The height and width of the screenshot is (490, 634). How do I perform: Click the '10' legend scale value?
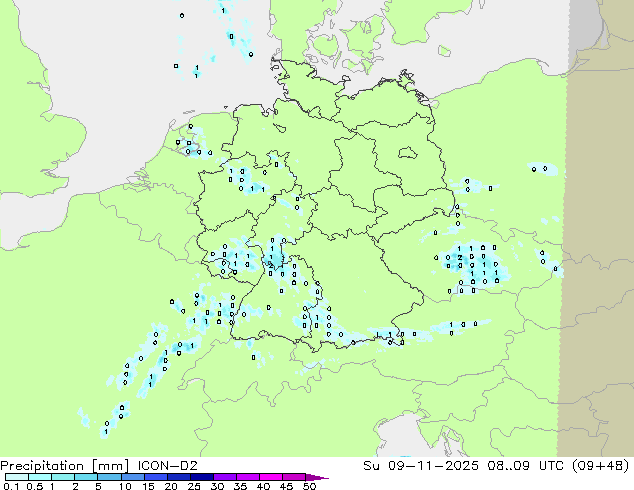pyautogui.click(x=125, y=486)
